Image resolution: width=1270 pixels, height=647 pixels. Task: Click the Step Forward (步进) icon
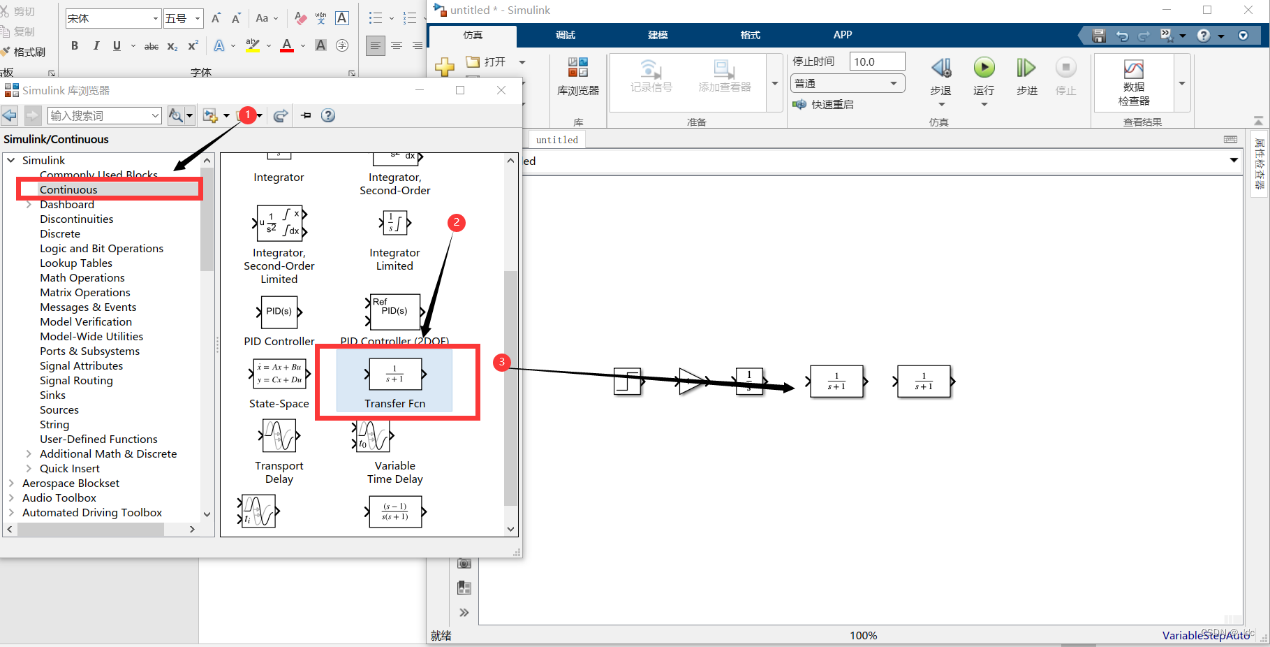click(1026, 67)
